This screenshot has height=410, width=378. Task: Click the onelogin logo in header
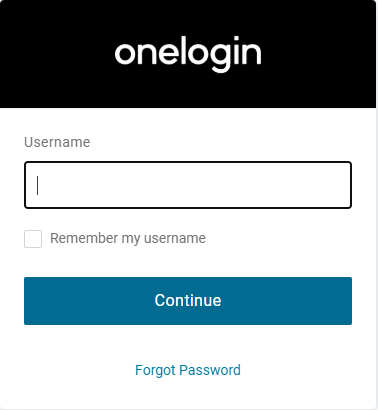pyautogui.click(x=188, y=53)
